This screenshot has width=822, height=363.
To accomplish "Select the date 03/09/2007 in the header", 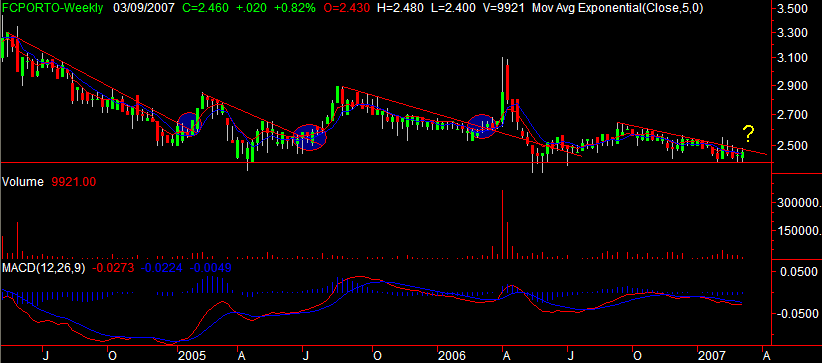I will tap(143, 8).
